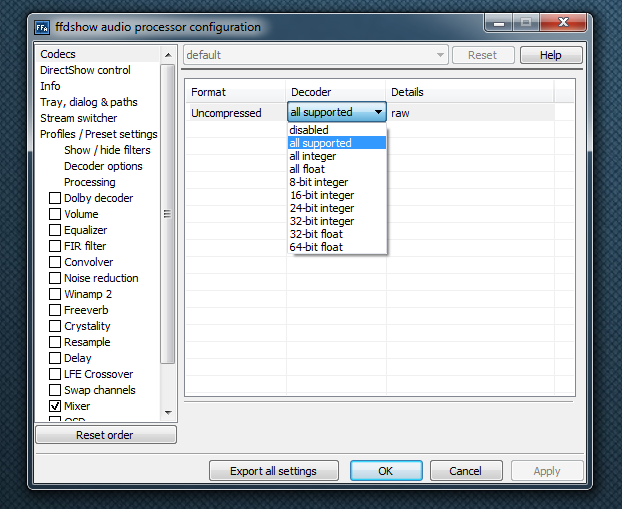This screenshot has height=509, width=622.
Task: Open Profiles / Preset settings
Action: tap(98, 134)
